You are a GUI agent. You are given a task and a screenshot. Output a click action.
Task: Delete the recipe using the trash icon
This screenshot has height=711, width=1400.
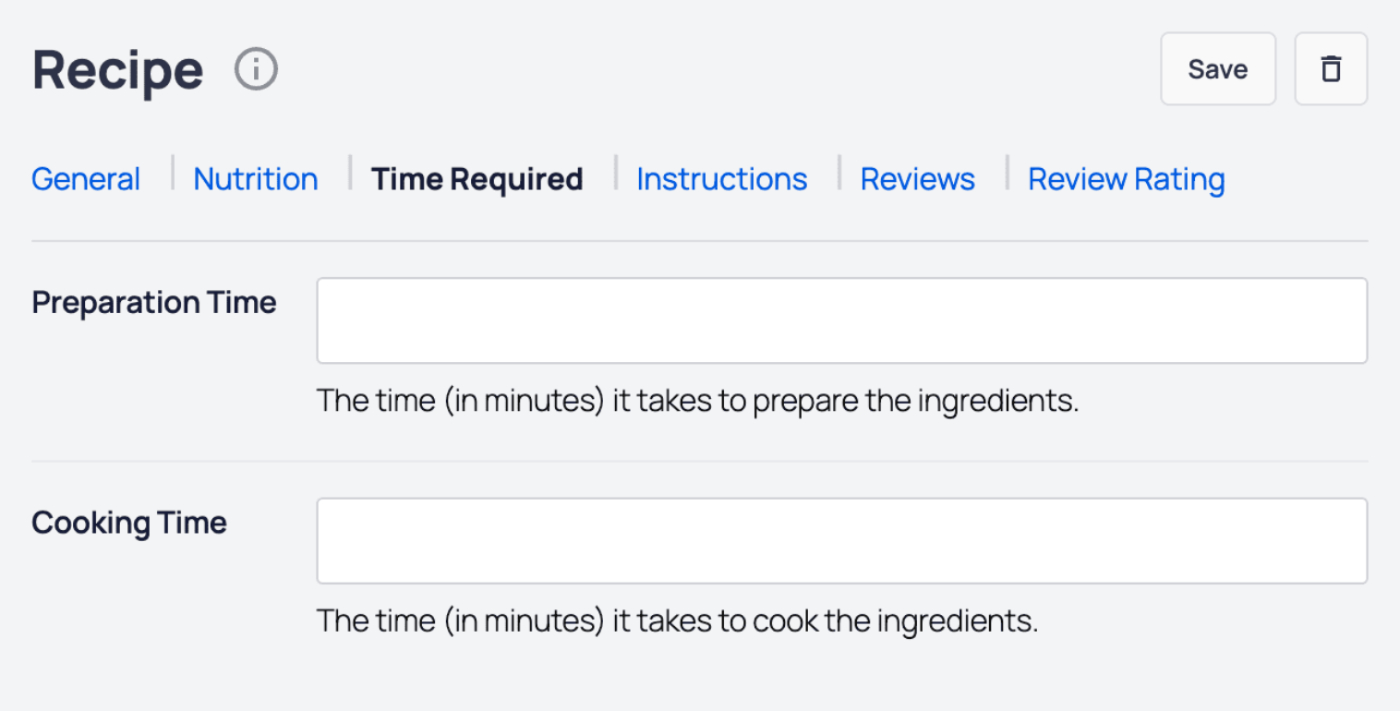point(1330,68)
